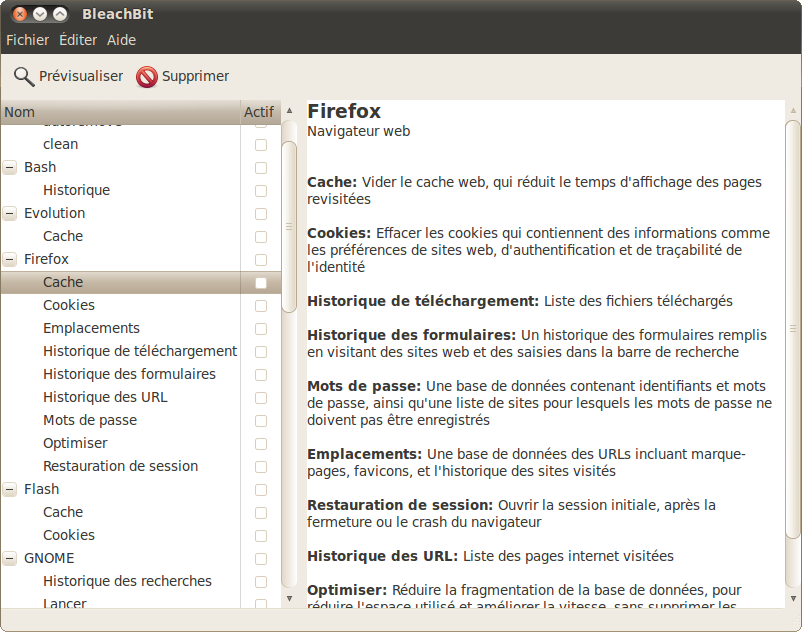Tick the Firefox Cookies checkbox
This screenshot has width=802, height=632.
click(261, 306)
